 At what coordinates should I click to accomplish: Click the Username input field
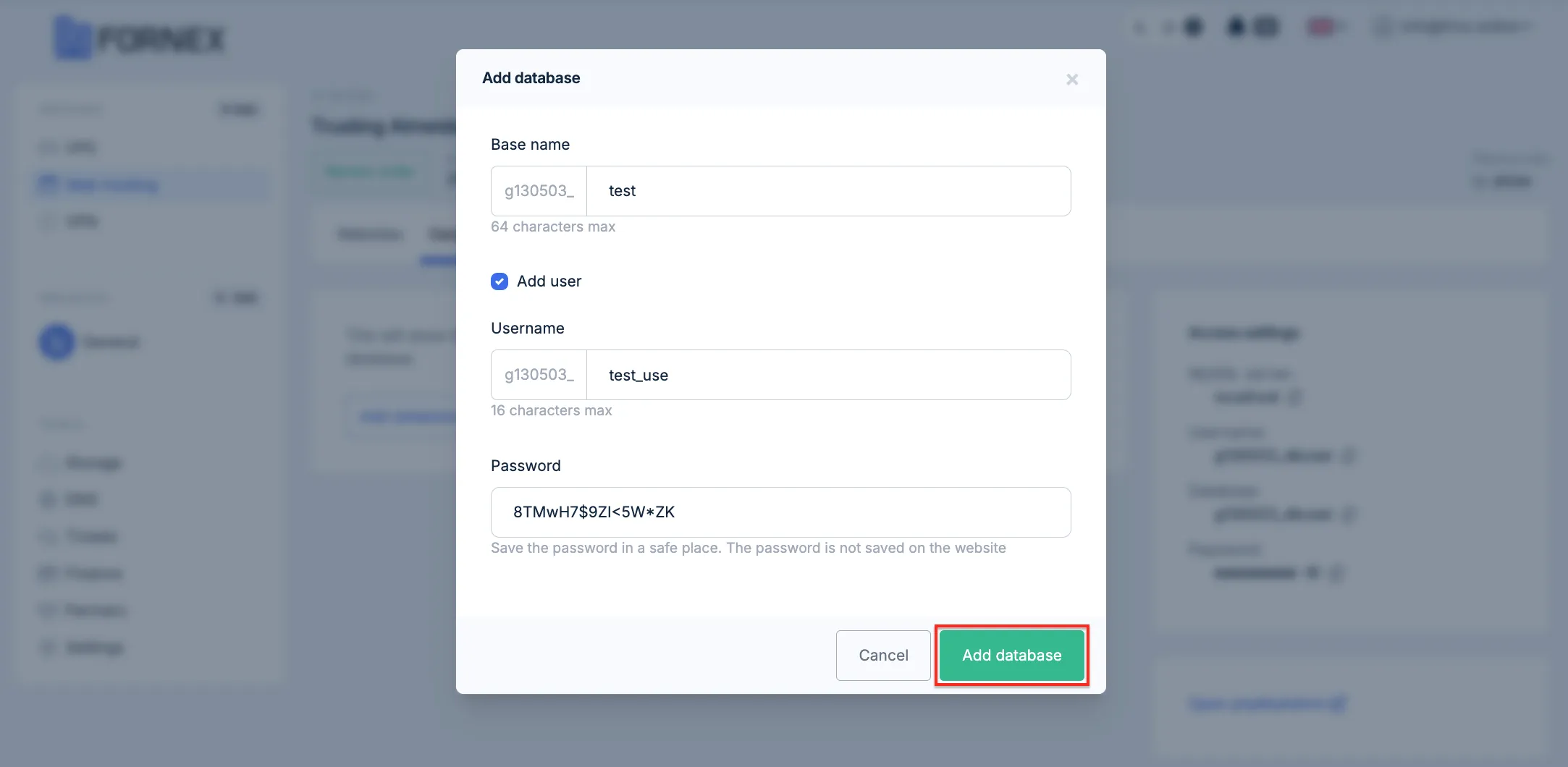click(x=828, y=375)
